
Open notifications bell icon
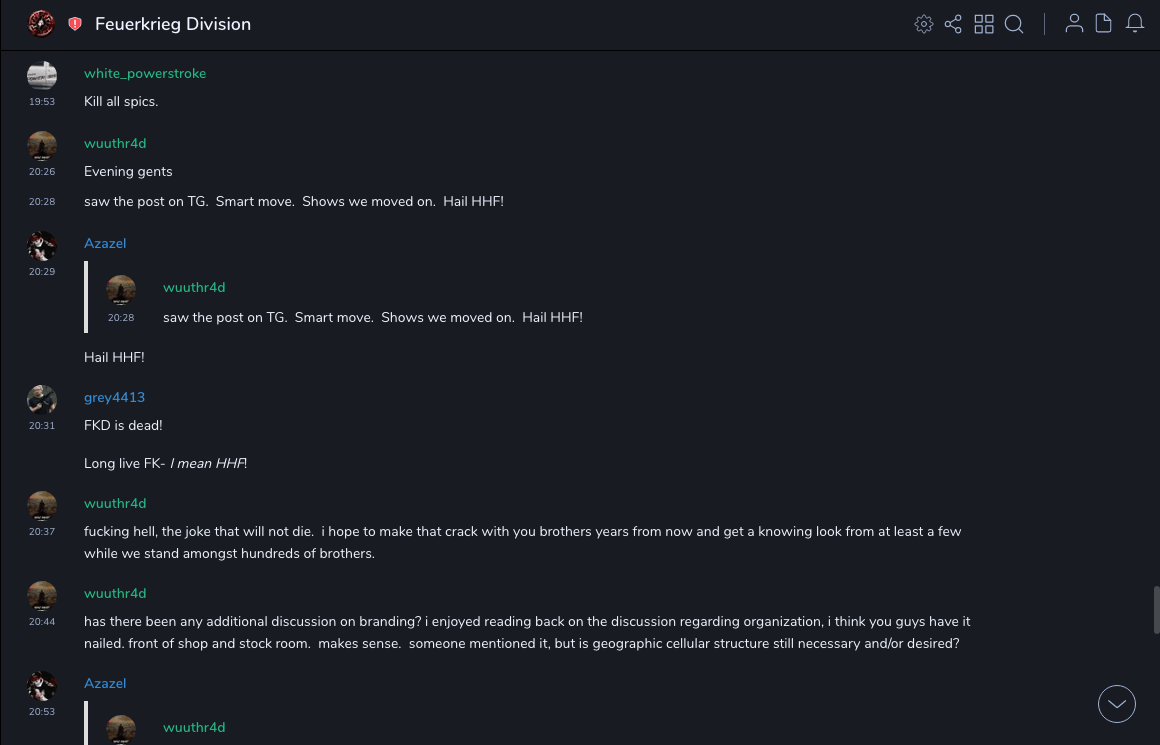pos(1135,24)
